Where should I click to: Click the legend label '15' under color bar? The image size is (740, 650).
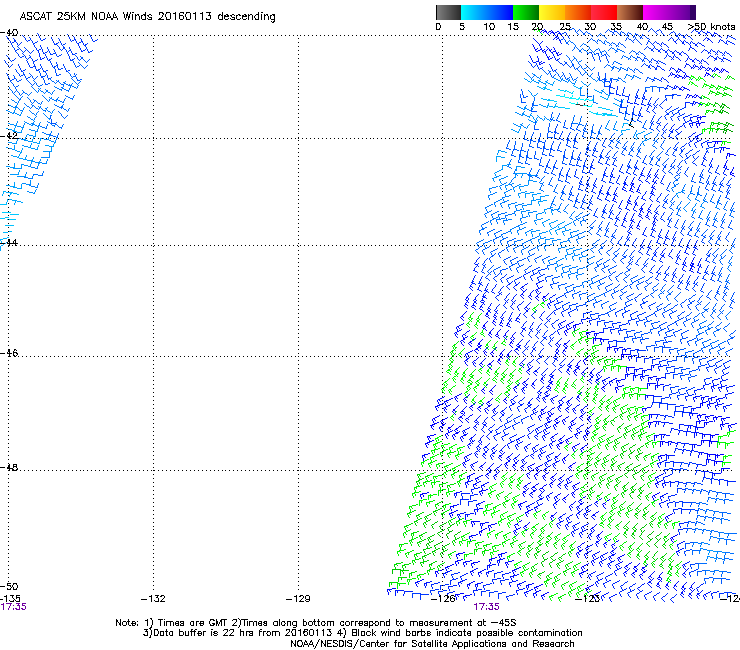(513, 27)
